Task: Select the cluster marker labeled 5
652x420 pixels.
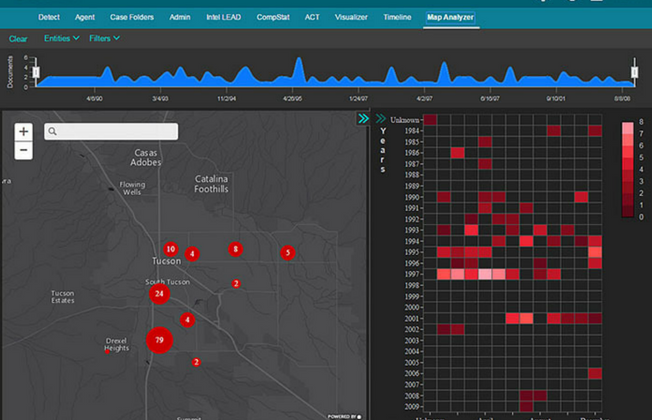Action: [287, 252]
